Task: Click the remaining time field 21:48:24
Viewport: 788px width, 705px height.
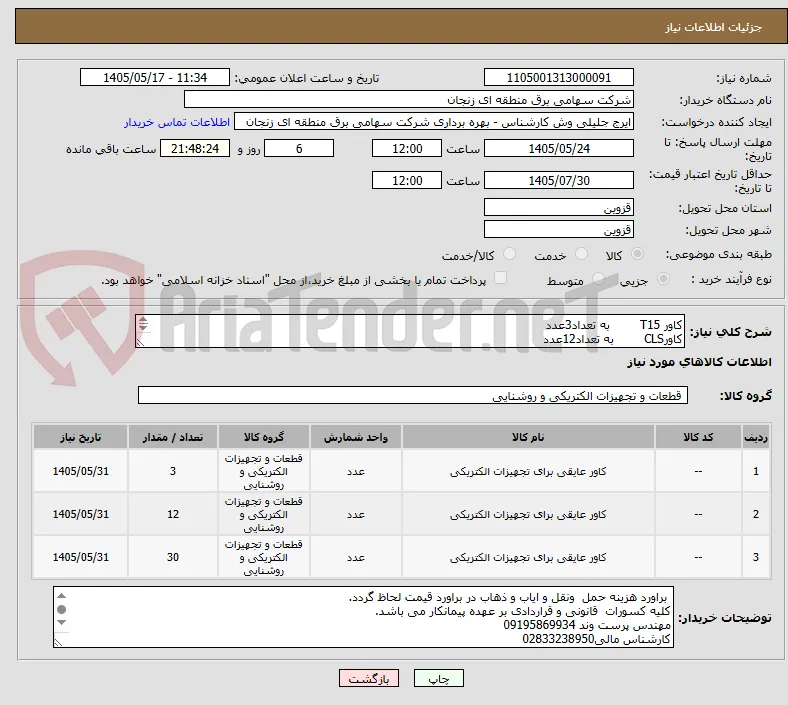Action: pos(195,148)
